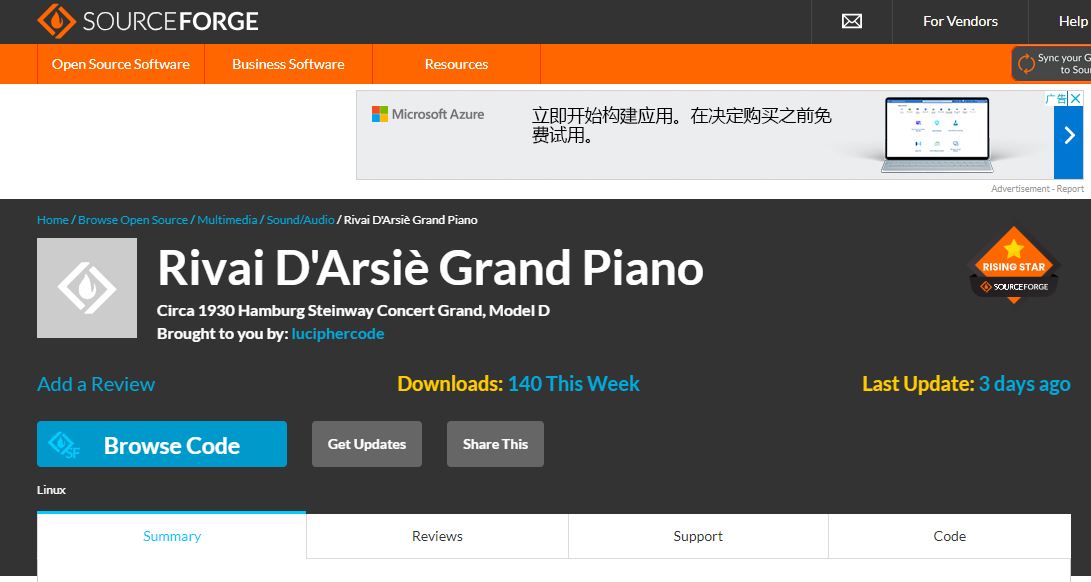Switch to the Code tab
Image resolution: width=1091 pixels, height=582 pixels.
coord(950,536)
